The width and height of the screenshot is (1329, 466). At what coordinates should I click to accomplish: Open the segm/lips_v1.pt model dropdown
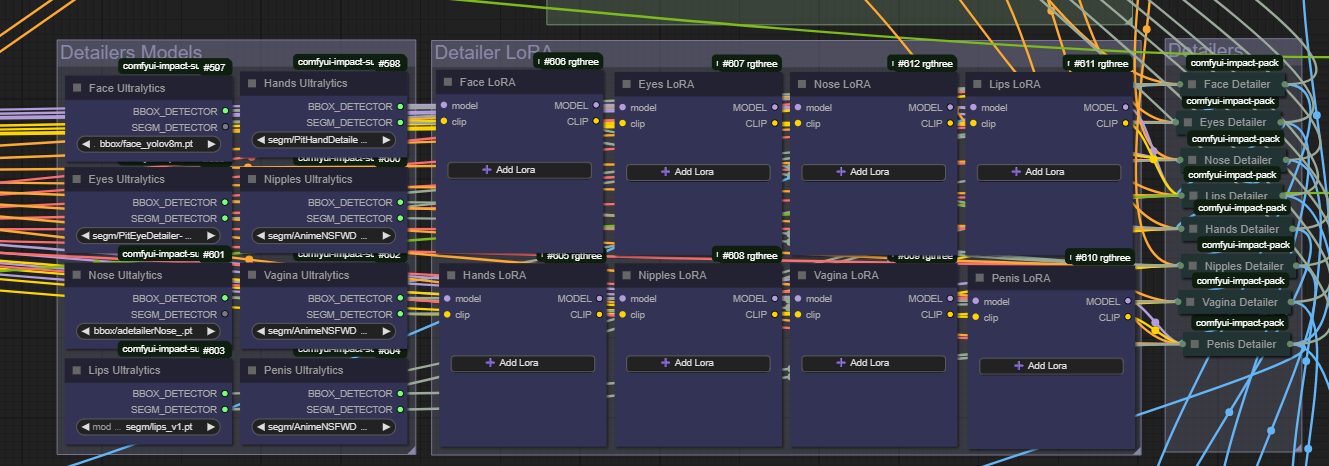(149, 426)
